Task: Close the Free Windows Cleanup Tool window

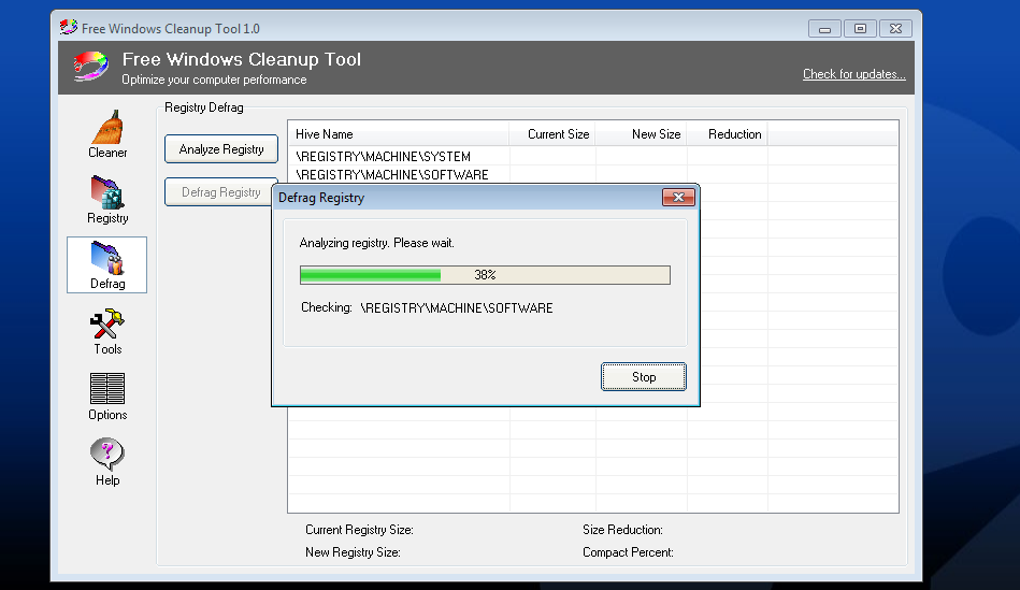Action: coord(896,29)
